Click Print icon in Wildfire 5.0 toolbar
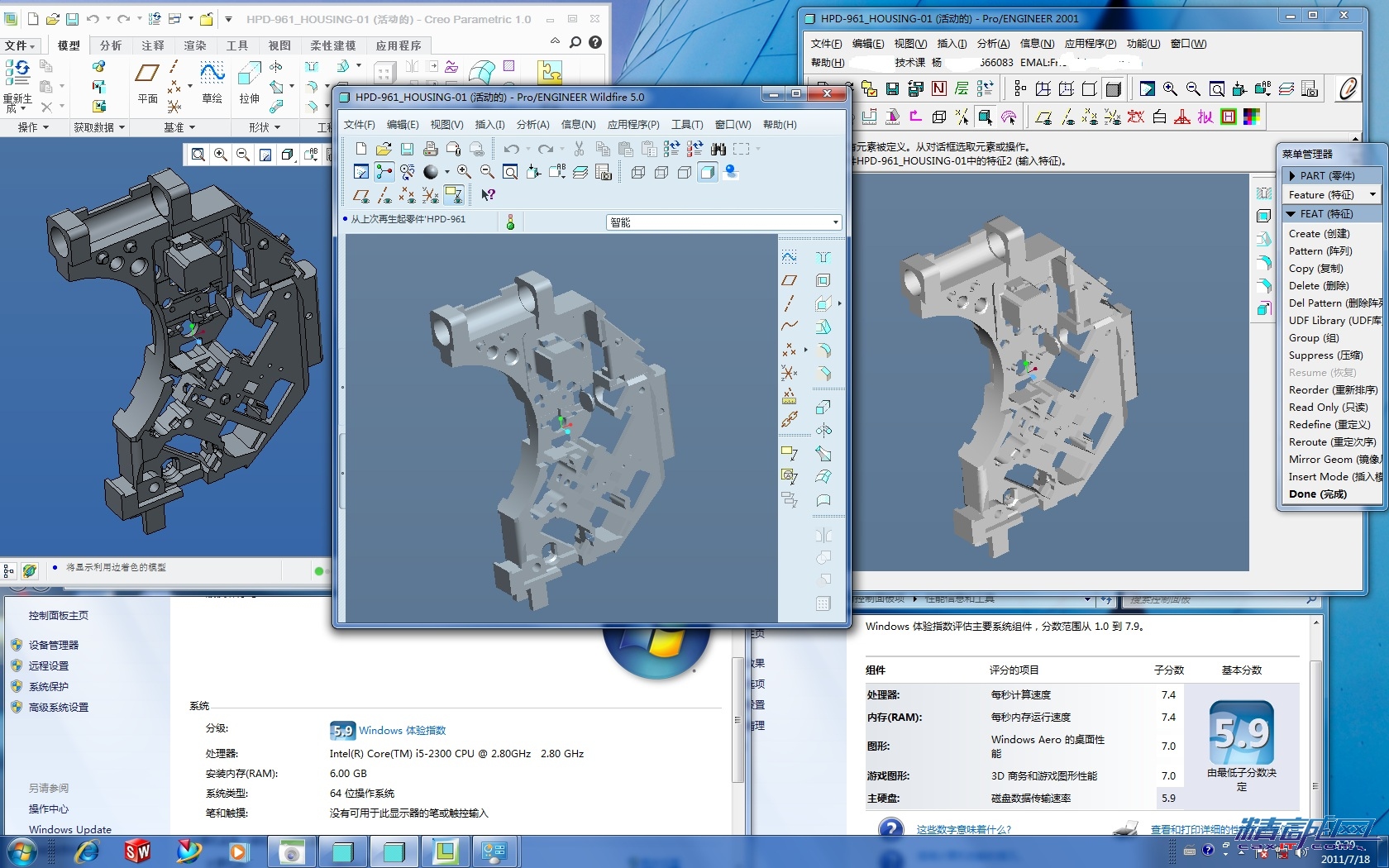 pyautogui.click(x=431, y=149)
